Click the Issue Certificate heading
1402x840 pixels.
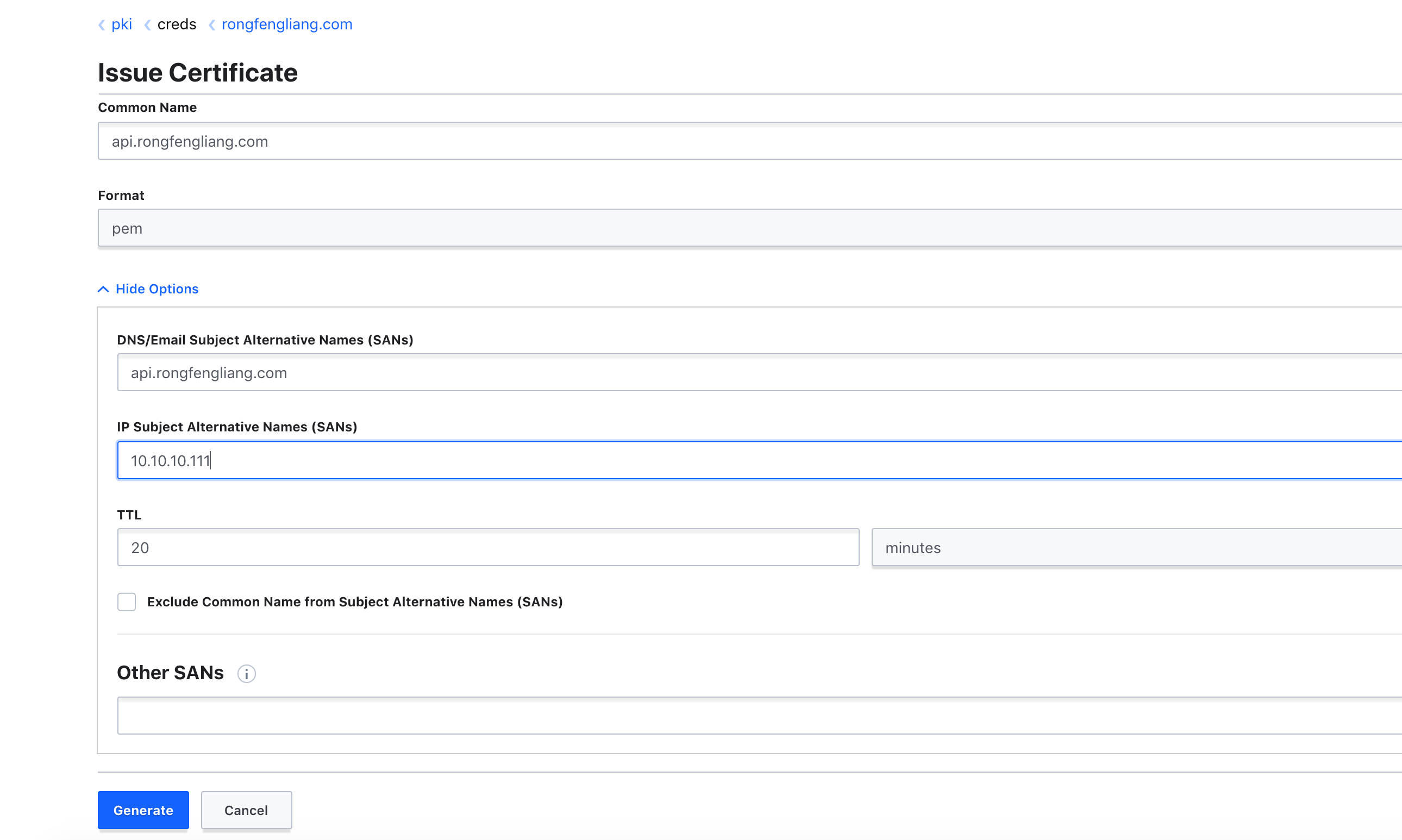[x=198, y=72]
